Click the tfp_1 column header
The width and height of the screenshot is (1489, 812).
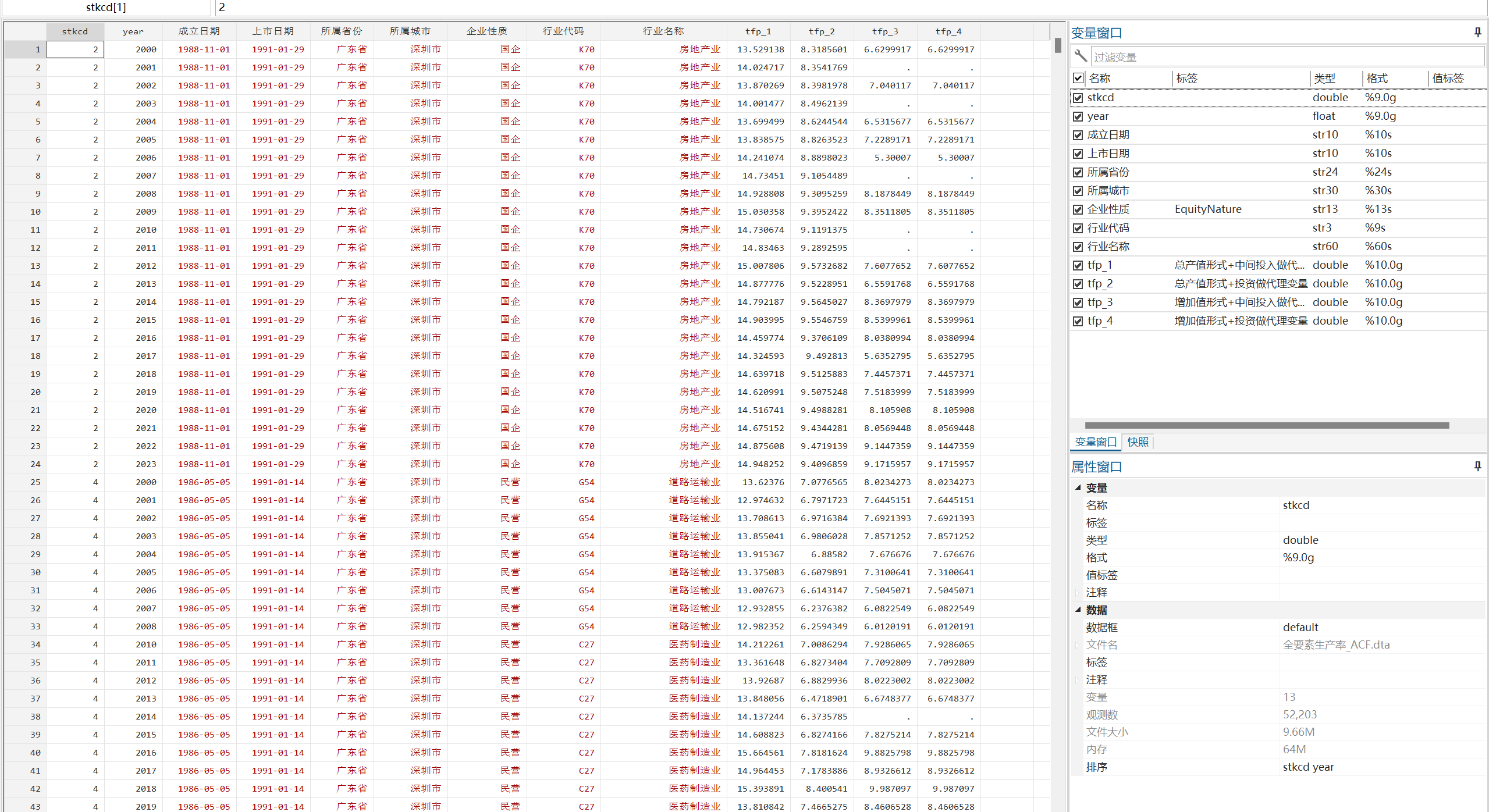coord(758,31)
